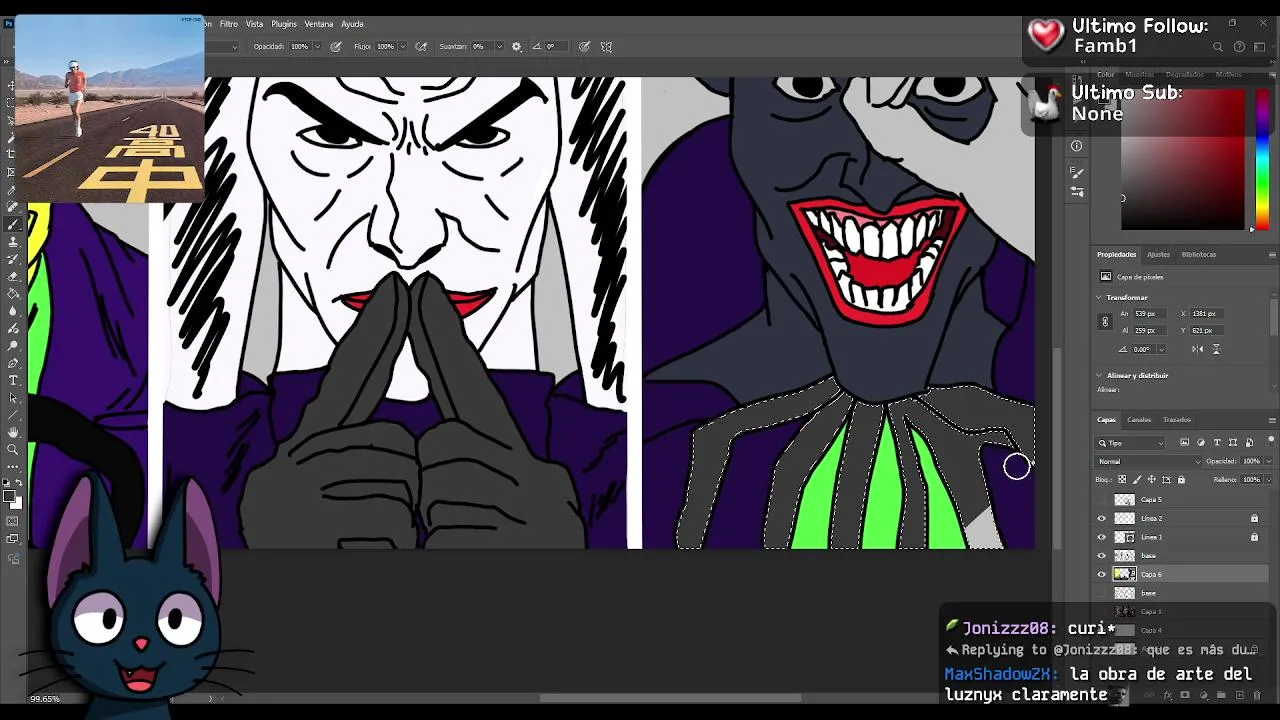
Task: Select the History Brush tool
Action: [12, 259]
